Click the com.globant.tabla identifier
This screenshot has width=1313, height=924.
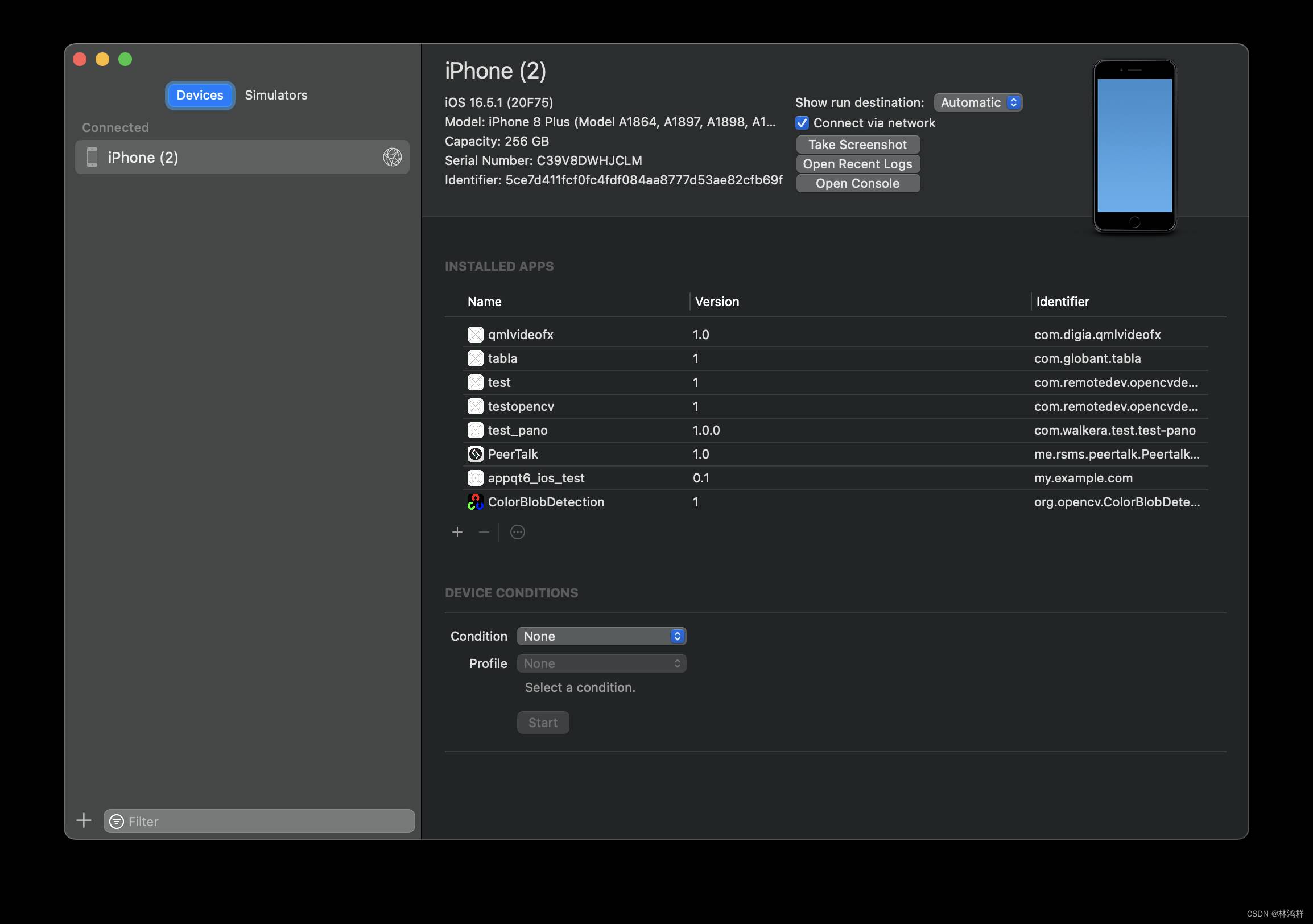(1087, 358)
